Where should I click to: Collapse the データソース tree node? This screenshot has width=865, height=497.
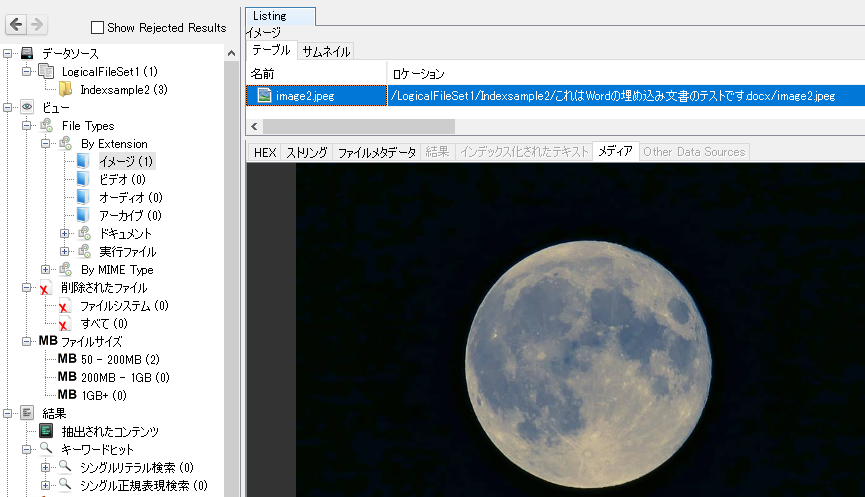tap(7, 54)
